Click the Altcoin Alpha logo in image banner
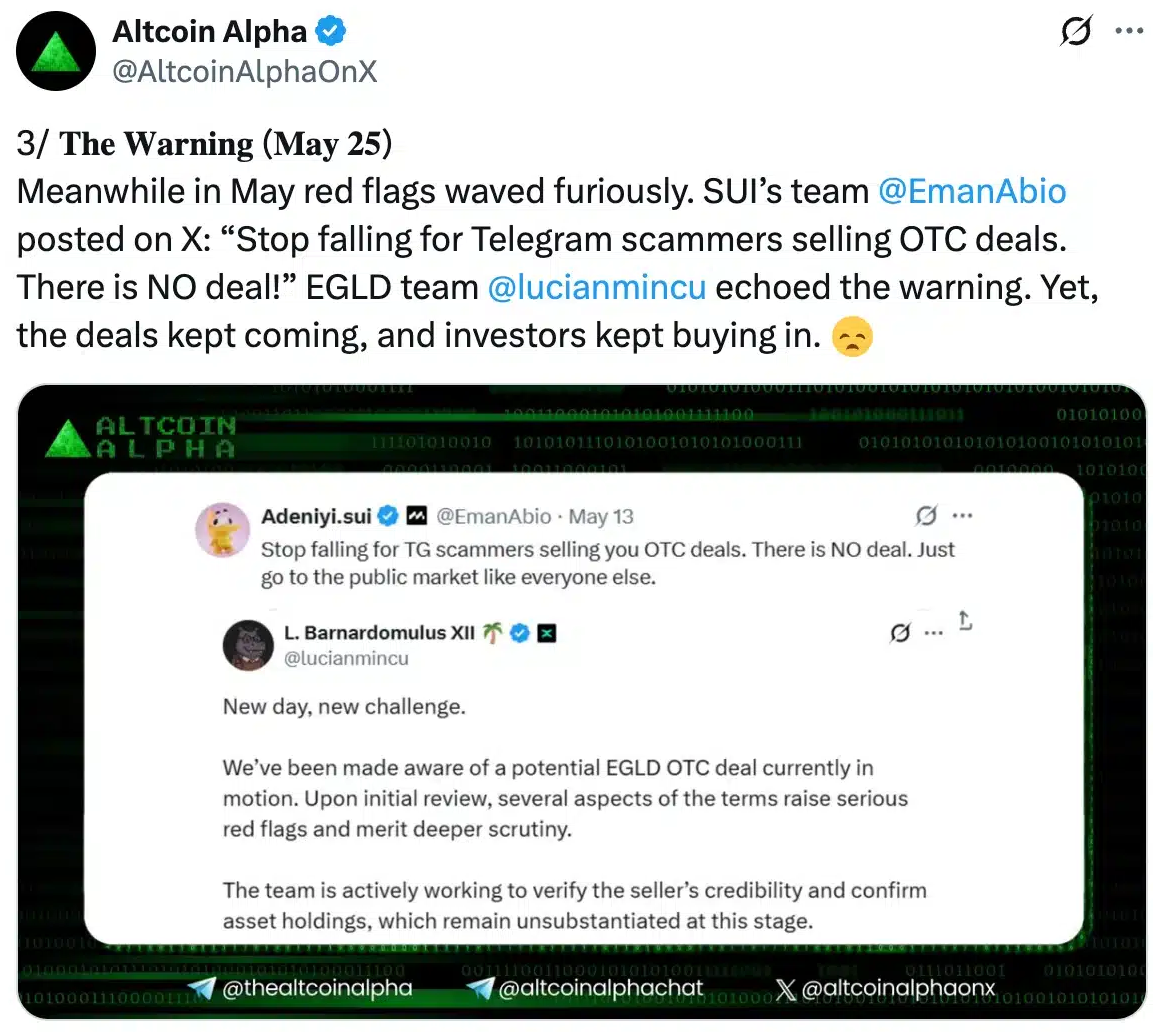The height and width of the screenshot is (1032, 1153). [x=140, y=438]
